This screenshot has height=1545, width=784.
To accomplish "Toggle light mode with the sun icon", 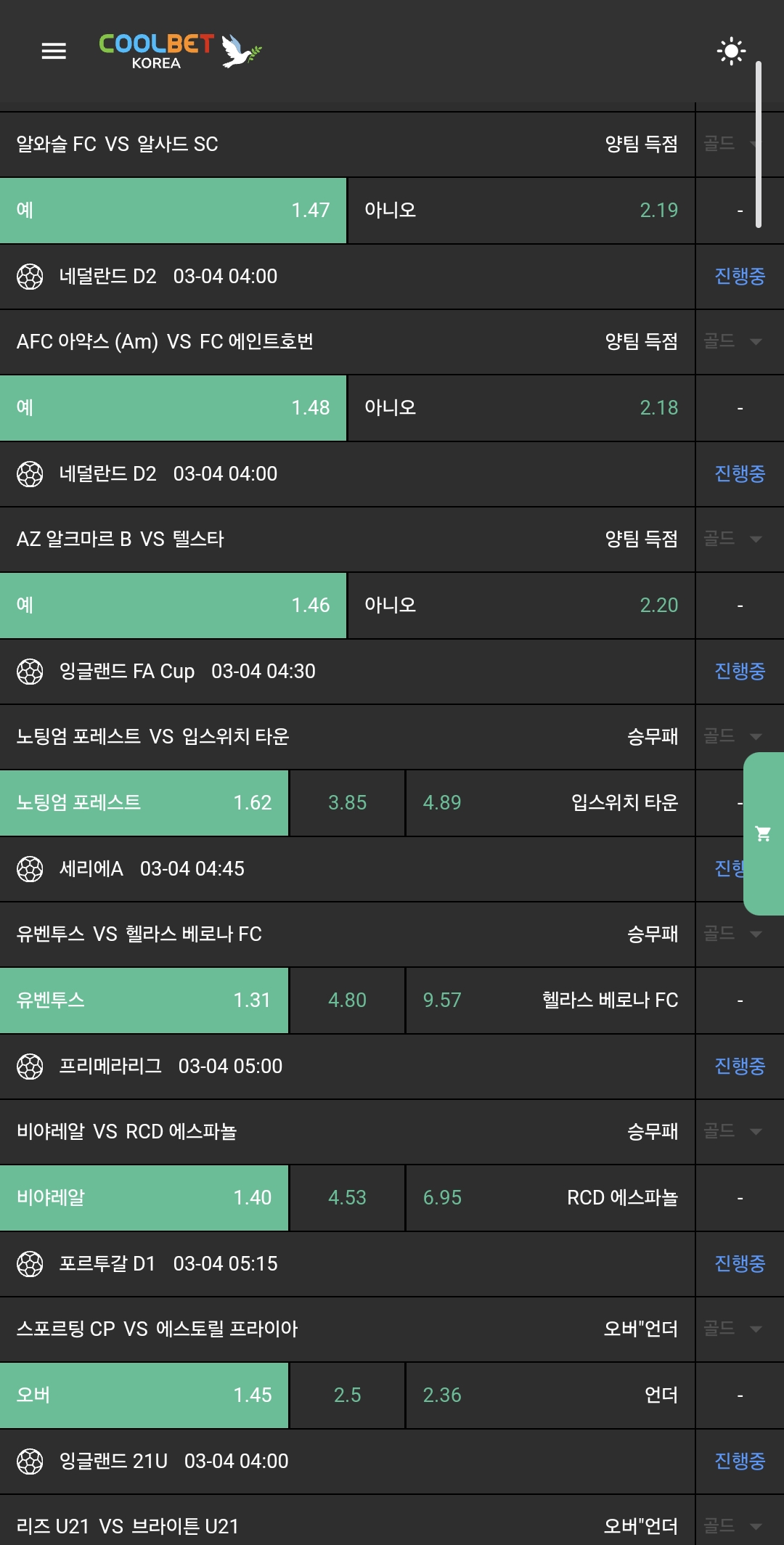I will [730, 51].
